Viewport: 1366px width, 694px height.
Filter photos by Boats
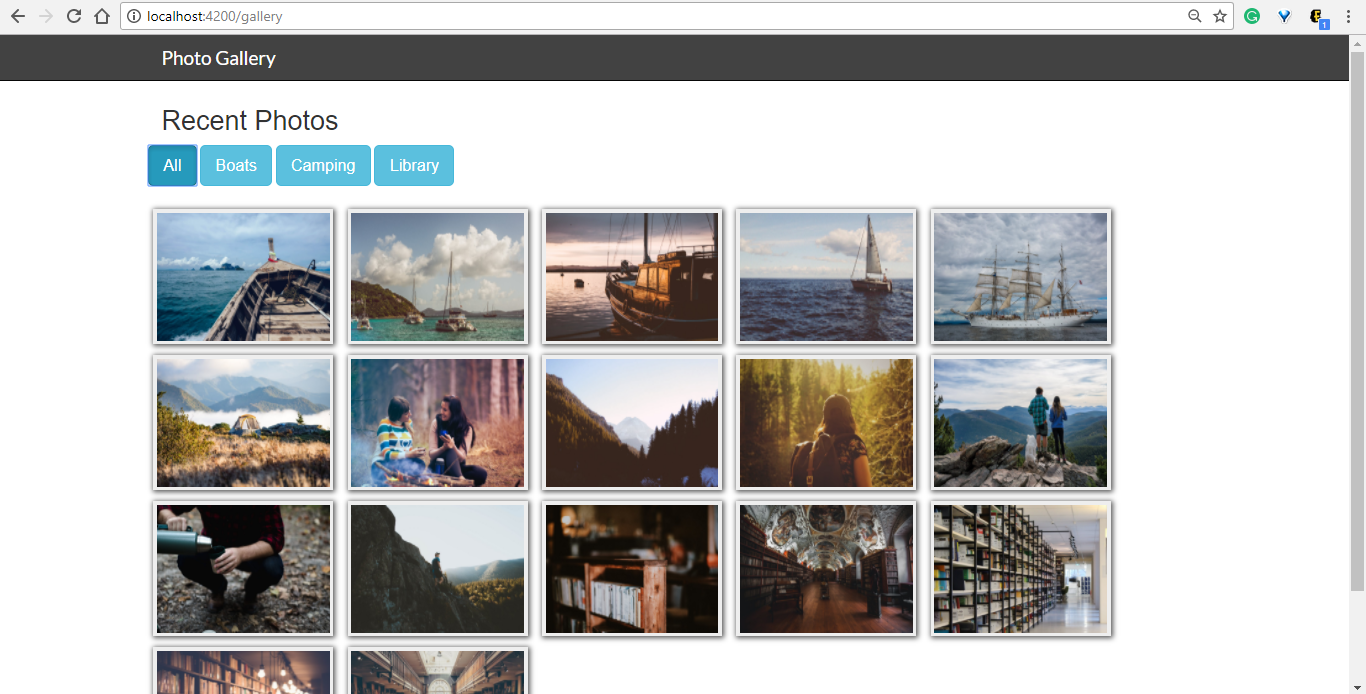coord(236,165)
